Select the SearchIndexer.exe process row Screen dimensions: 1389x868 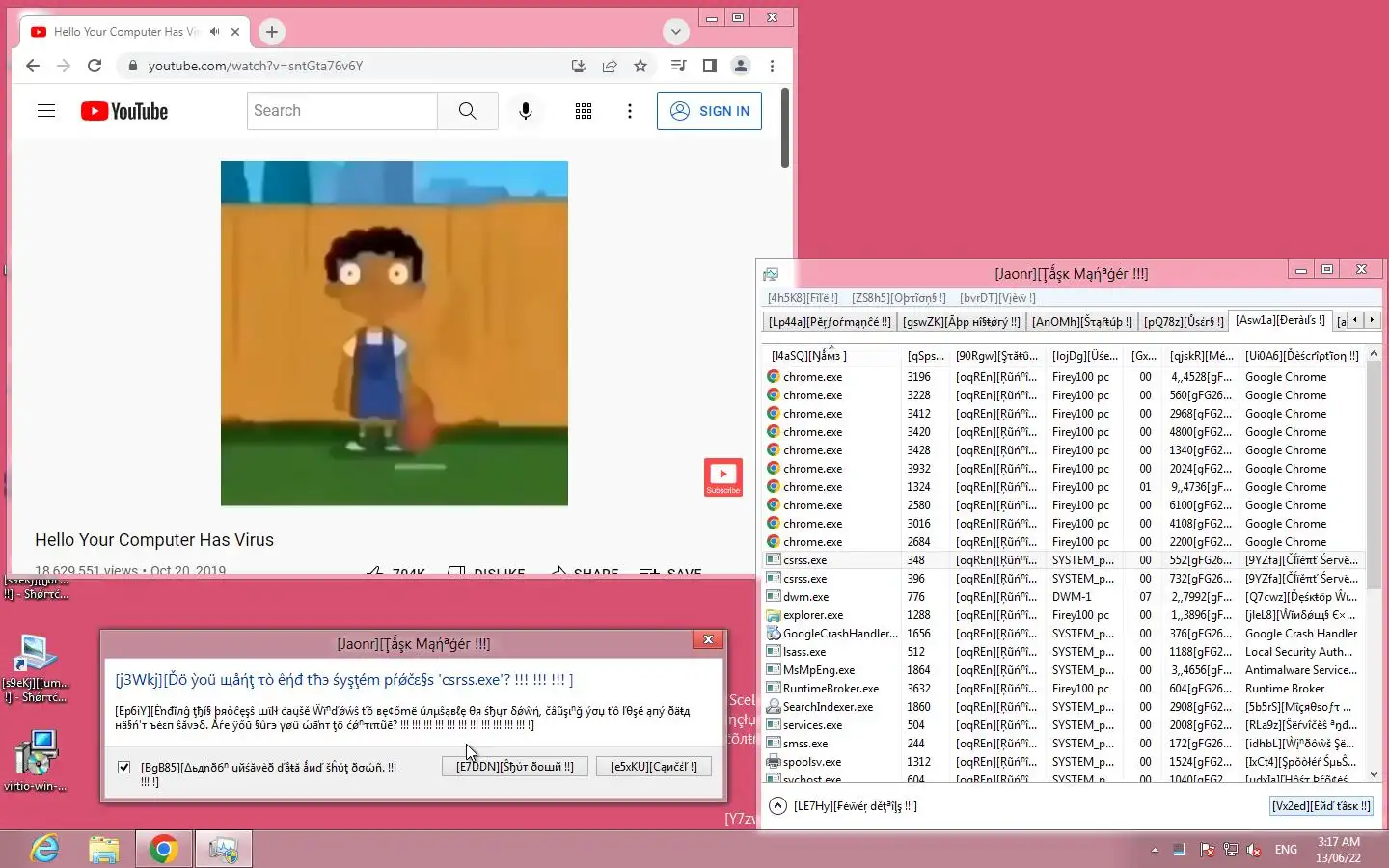1064,707
